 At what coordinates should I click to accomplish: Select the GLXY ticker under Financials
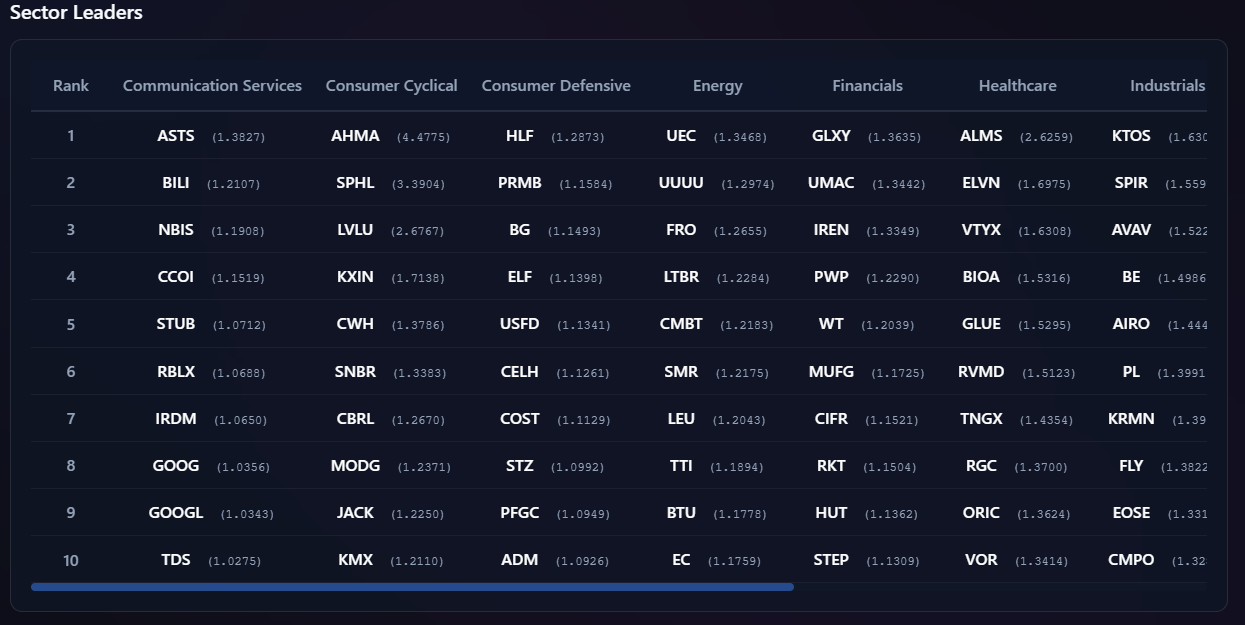[831, 136]
